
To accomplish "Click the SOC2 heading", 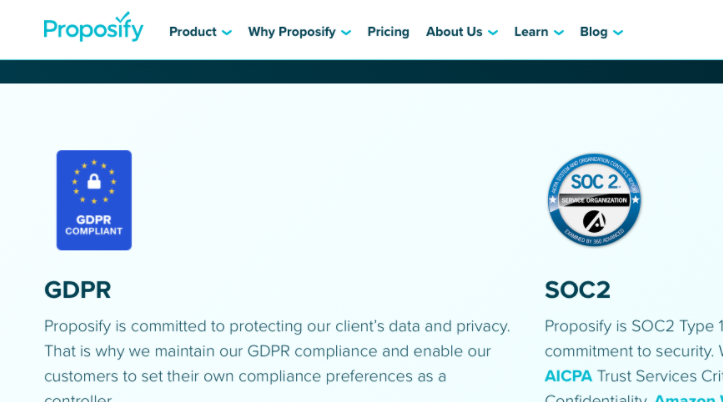I will tap(577, 290).
